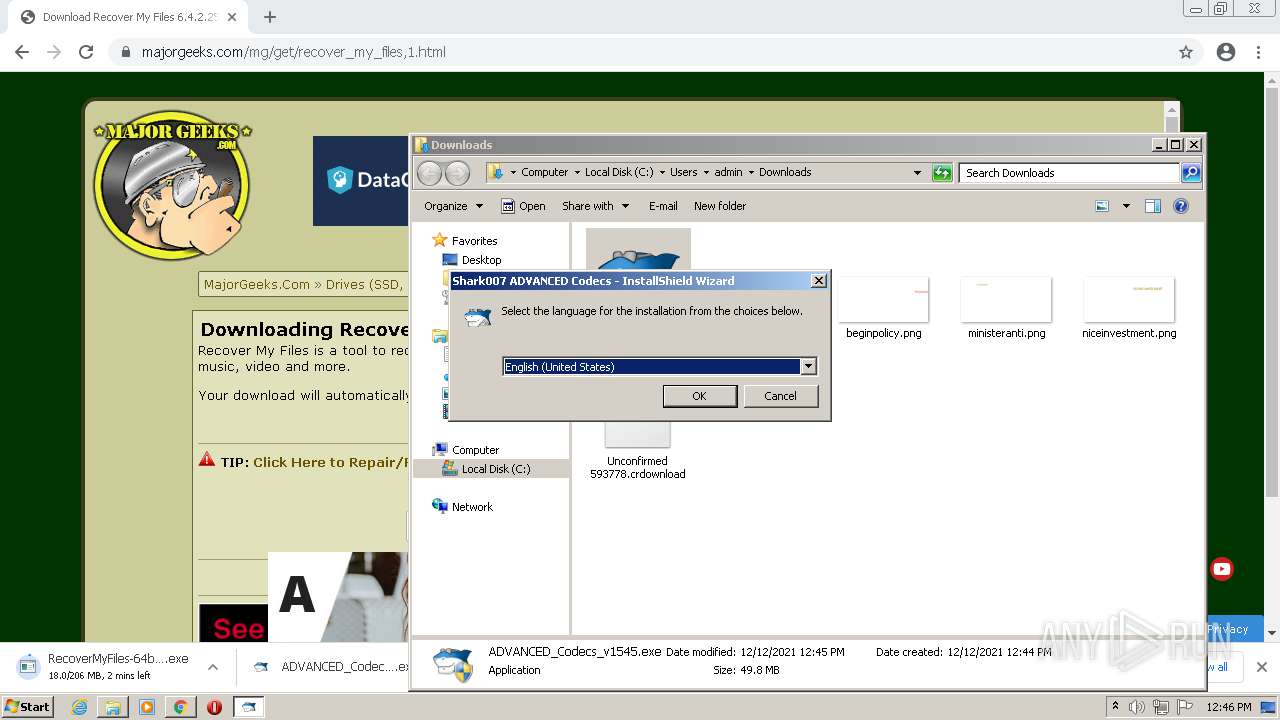Open the media player taskbar icon
This screenshot has width=1280, height=720.
click(x=147, y=707)
